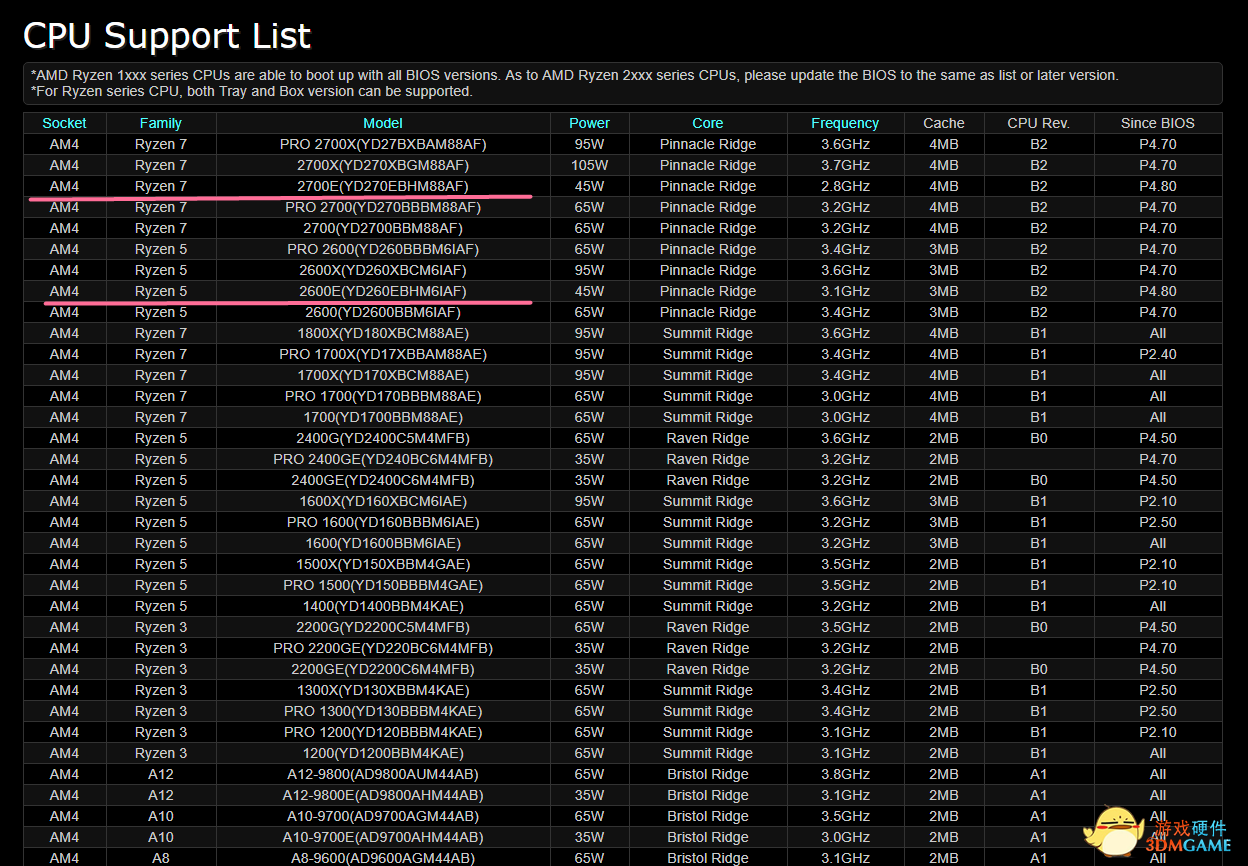Click the Tray and Box version note
Screen dimensions: 1248x866
(252, 91)
